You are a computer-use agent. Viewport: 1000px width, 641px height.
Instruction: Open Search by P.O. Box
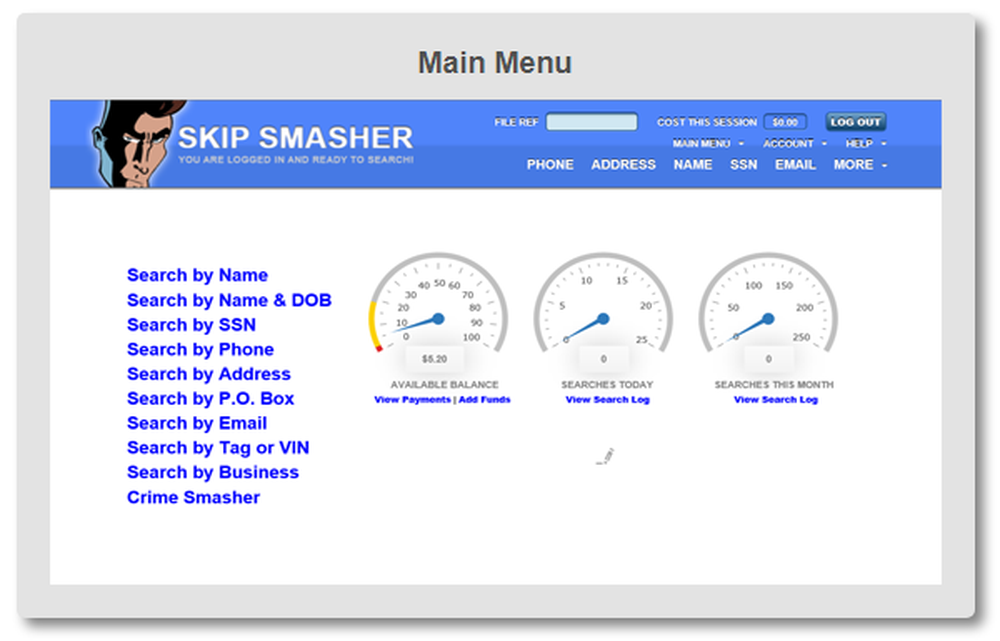(208, 398)
